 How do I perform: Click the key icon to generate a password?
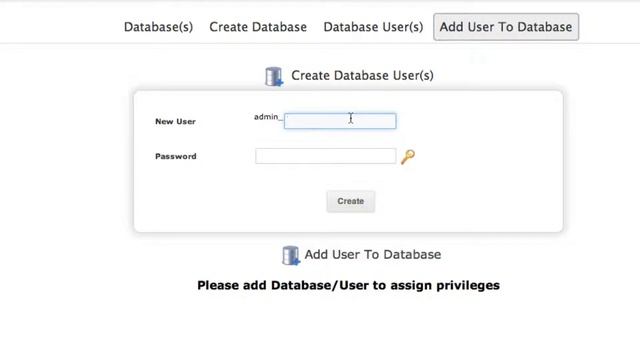[x=408, y=157]
